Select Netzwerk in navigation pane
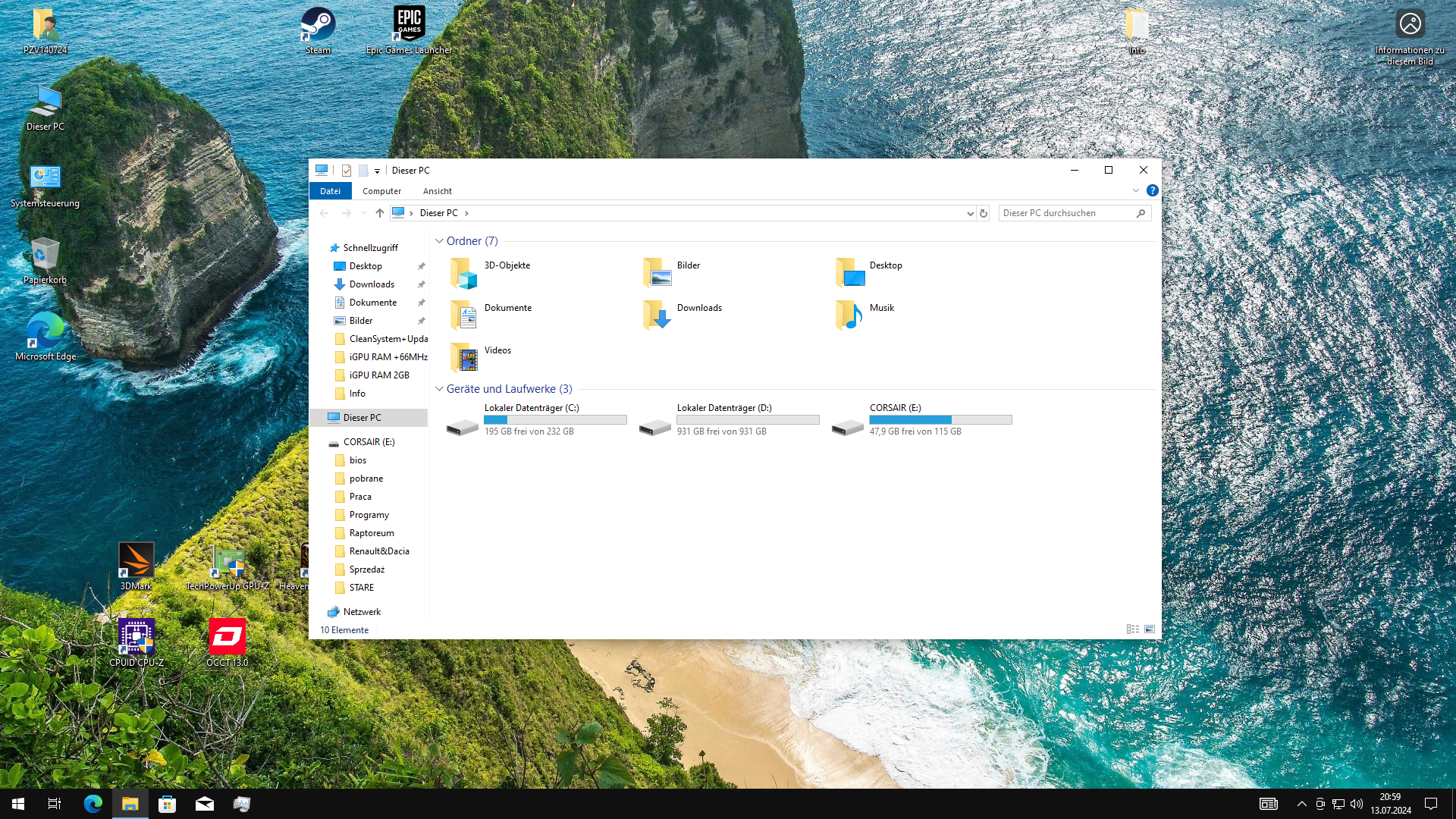1456x819 pixels. 362,612
